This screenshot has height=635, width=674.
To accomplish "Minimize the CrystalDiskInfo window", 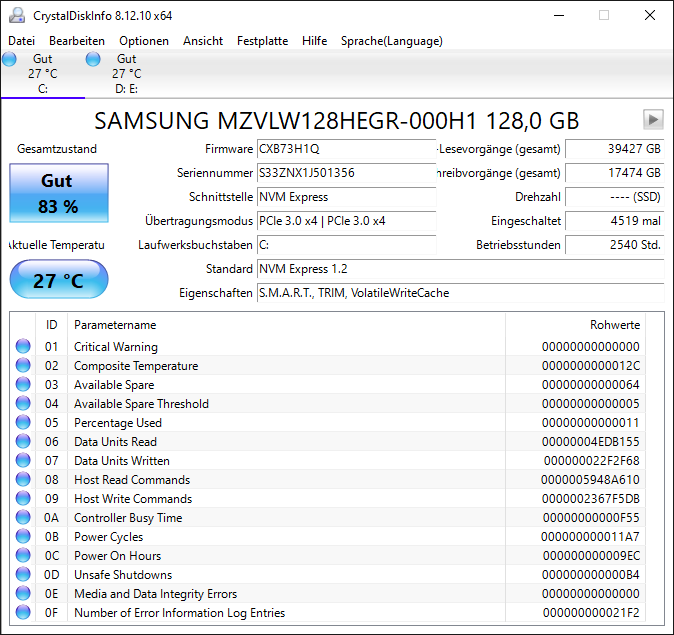I will [559, 15].
